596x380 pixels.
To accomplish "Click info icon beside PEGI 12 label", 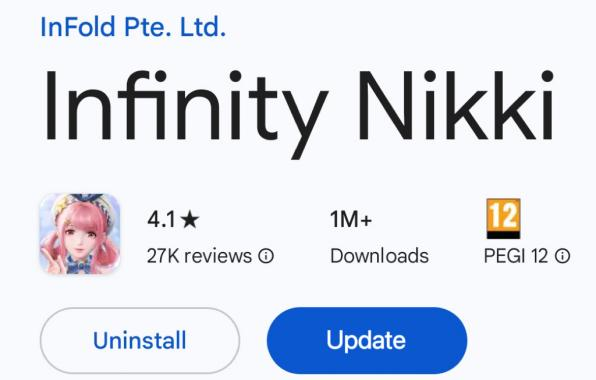I will coord(562,256).
